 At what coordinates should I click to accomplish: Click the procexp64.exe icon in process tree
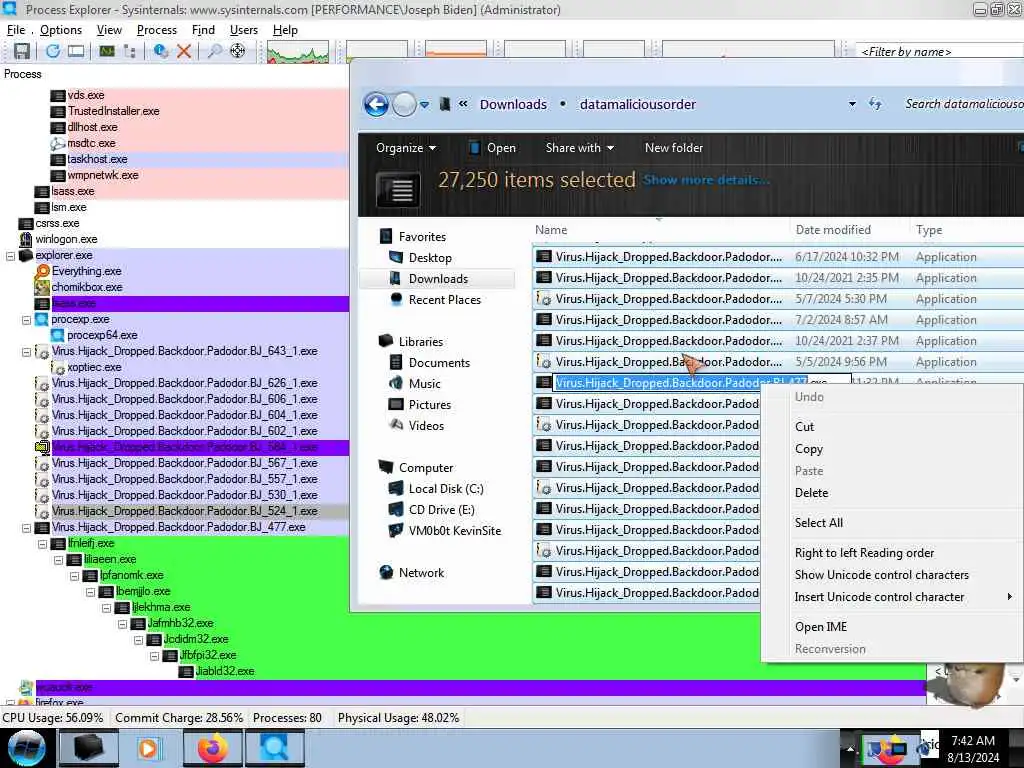pyautogui.click(x=57, y=335)
